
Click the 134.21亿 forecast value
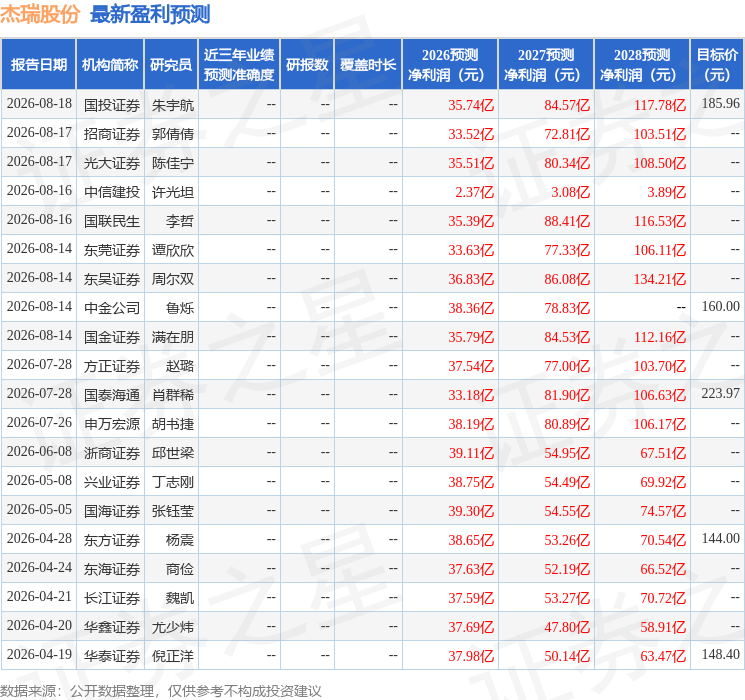(659, 279)
